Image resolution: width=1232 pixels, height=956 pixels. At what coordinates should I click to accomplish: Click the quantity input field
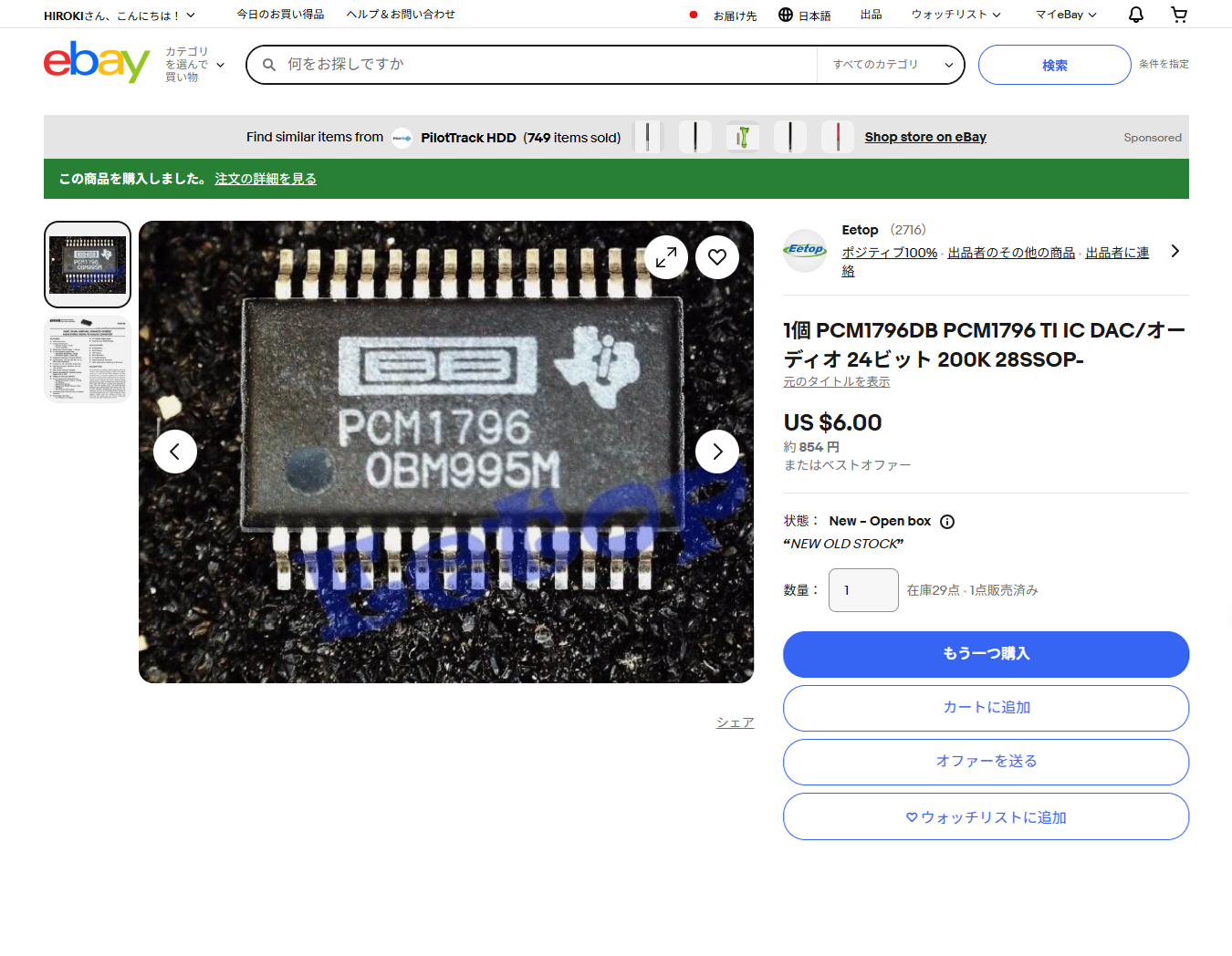click(863, 590)
